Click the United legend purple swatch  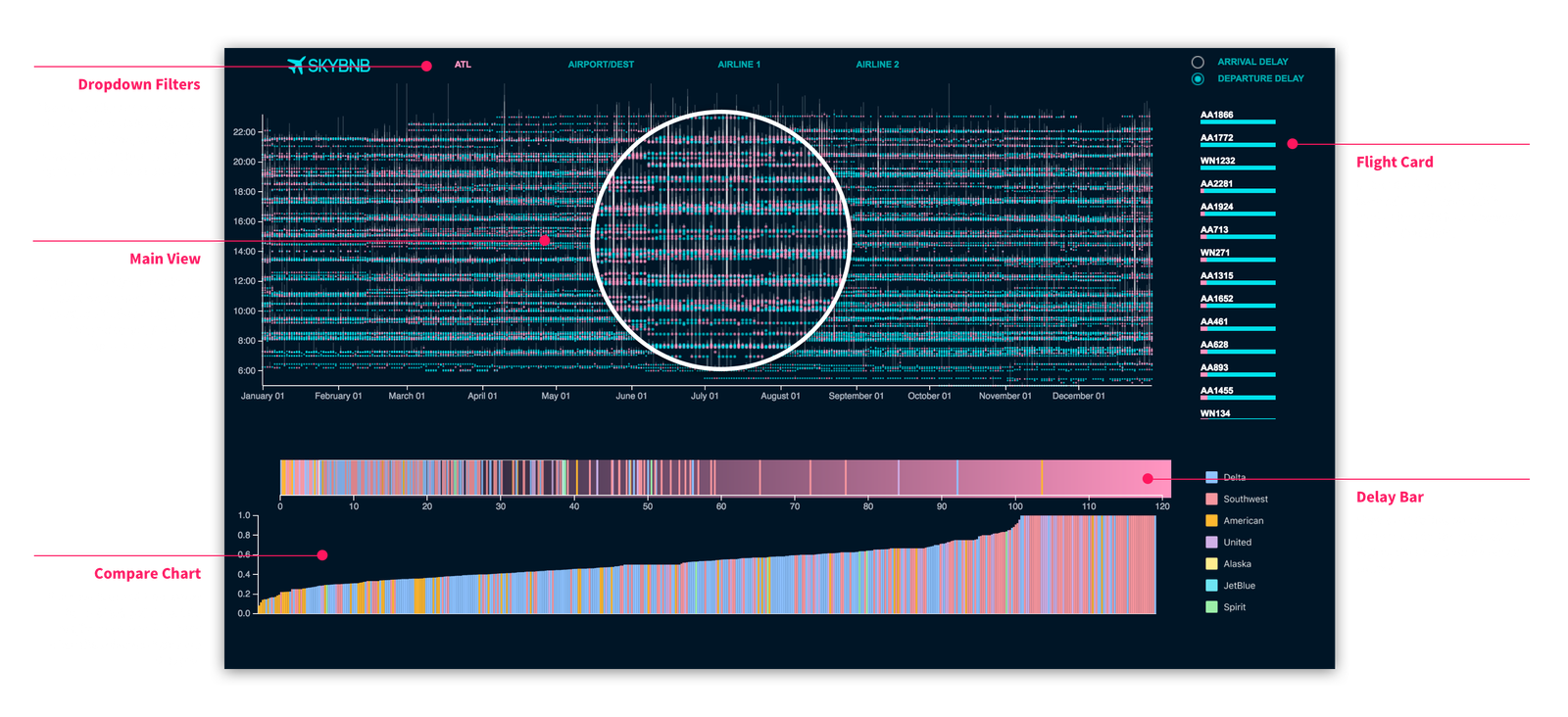1211,543
